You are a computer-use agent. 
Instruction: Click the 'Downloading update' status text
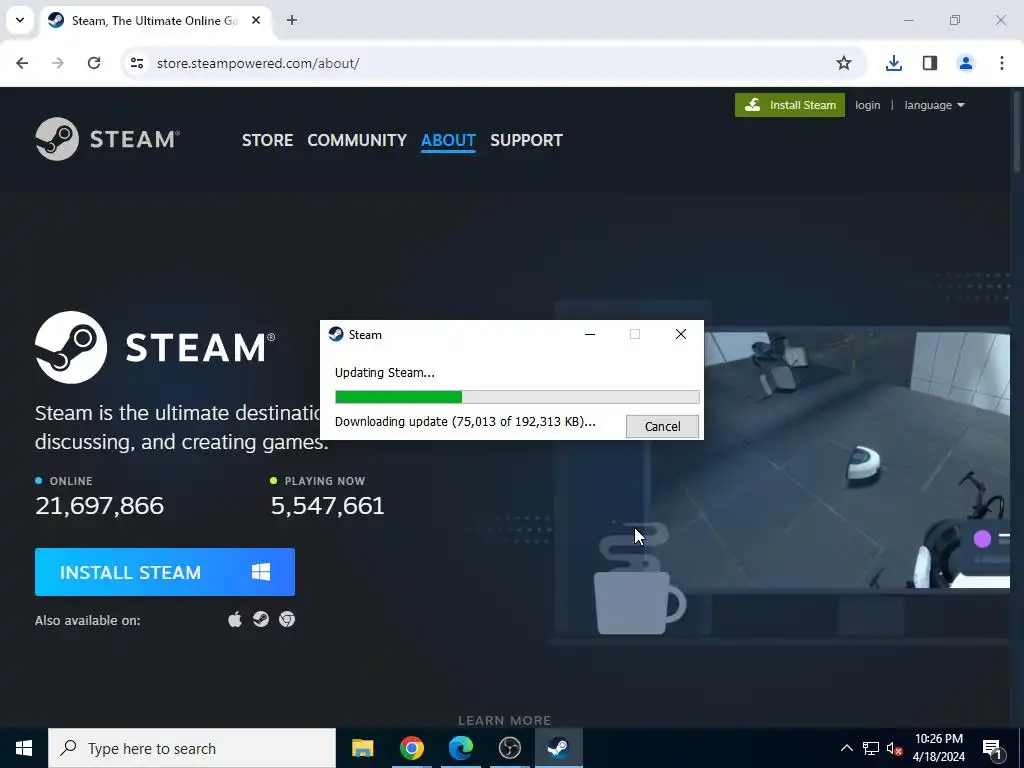click(465, 422)
